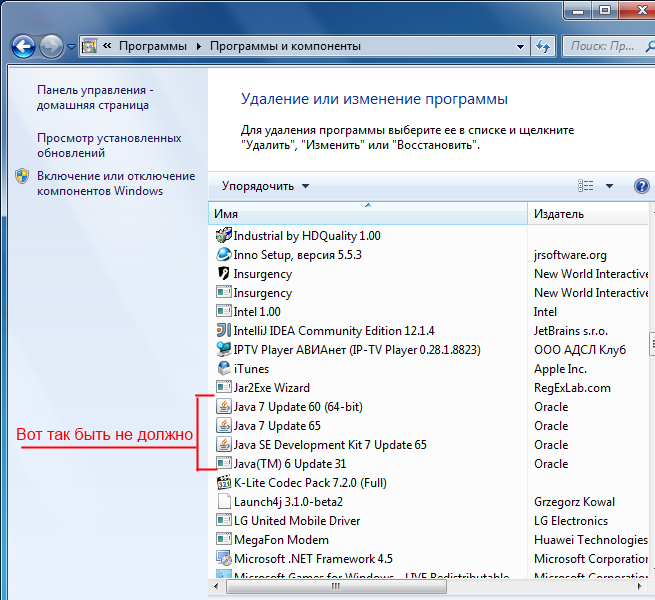Viewport: 655px width, 600px height.
Task: Click the Программы breadcrumb segment
Action: tap(152, 46)
